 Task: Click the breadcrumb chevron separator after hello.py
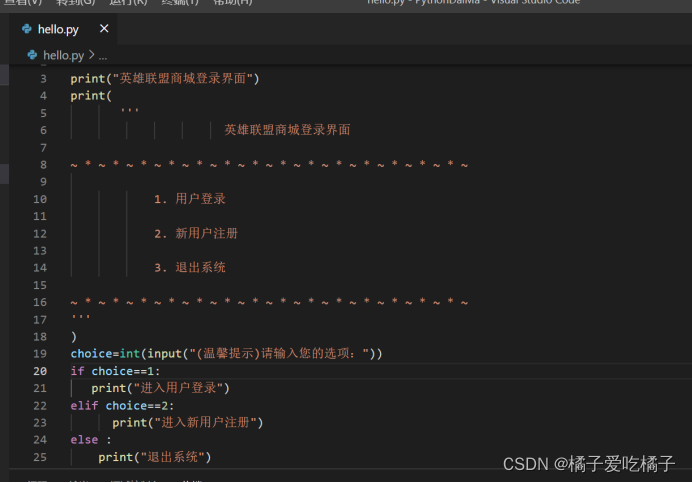tap(91, 55)
